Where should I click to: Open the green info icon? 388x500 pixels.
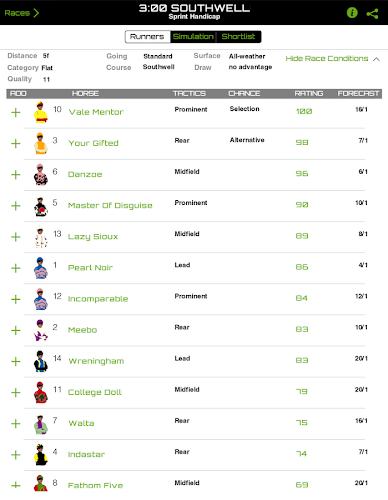coord(352,13)
